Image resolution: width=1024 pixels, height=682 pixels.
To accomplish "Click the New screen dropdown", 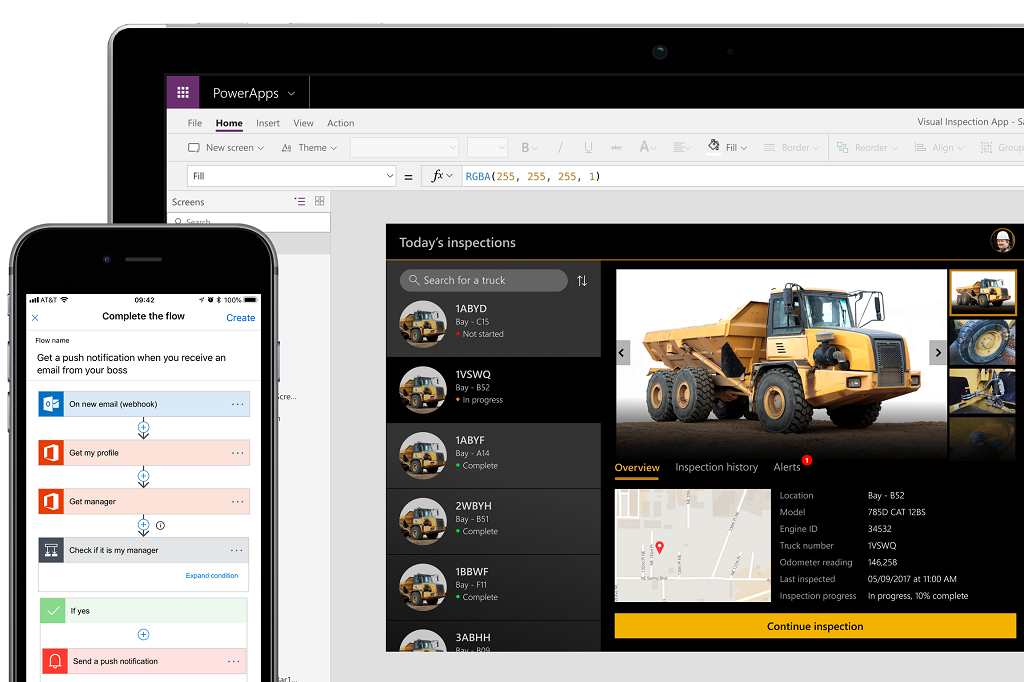I will [226, 148].
